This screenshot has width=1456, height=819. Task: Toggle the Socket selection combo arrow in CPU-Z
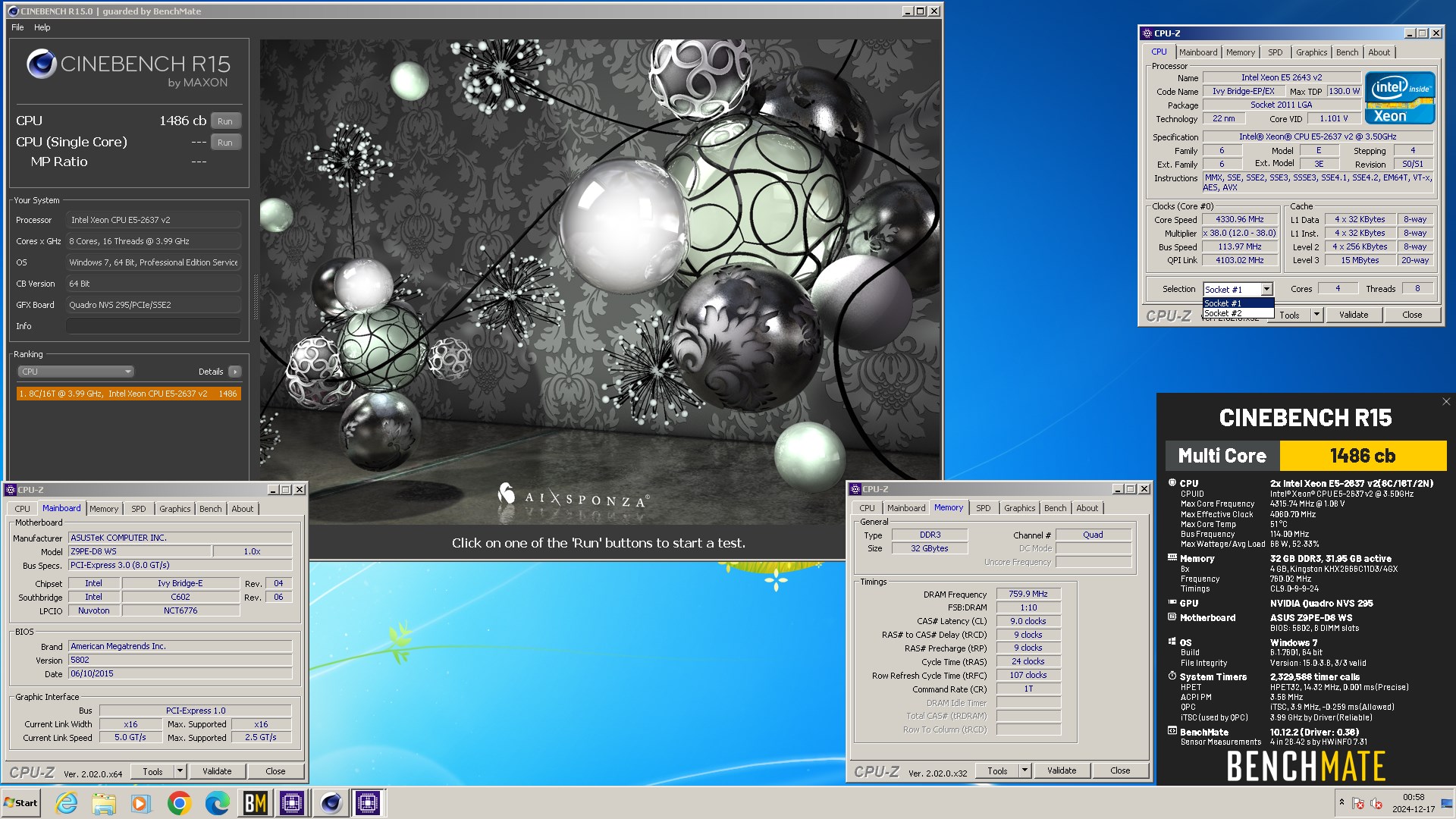tap(1266, 289)
